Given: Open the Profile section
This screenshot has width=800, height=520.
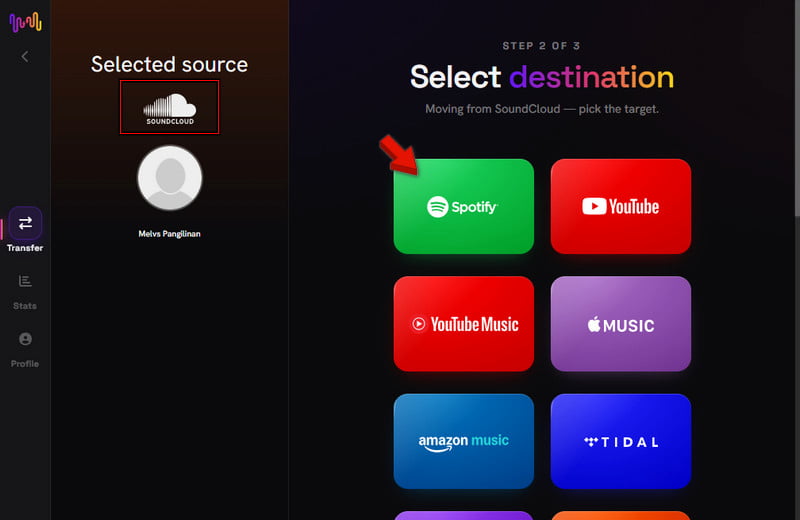Looking at the screenshot, I should 25,350.
